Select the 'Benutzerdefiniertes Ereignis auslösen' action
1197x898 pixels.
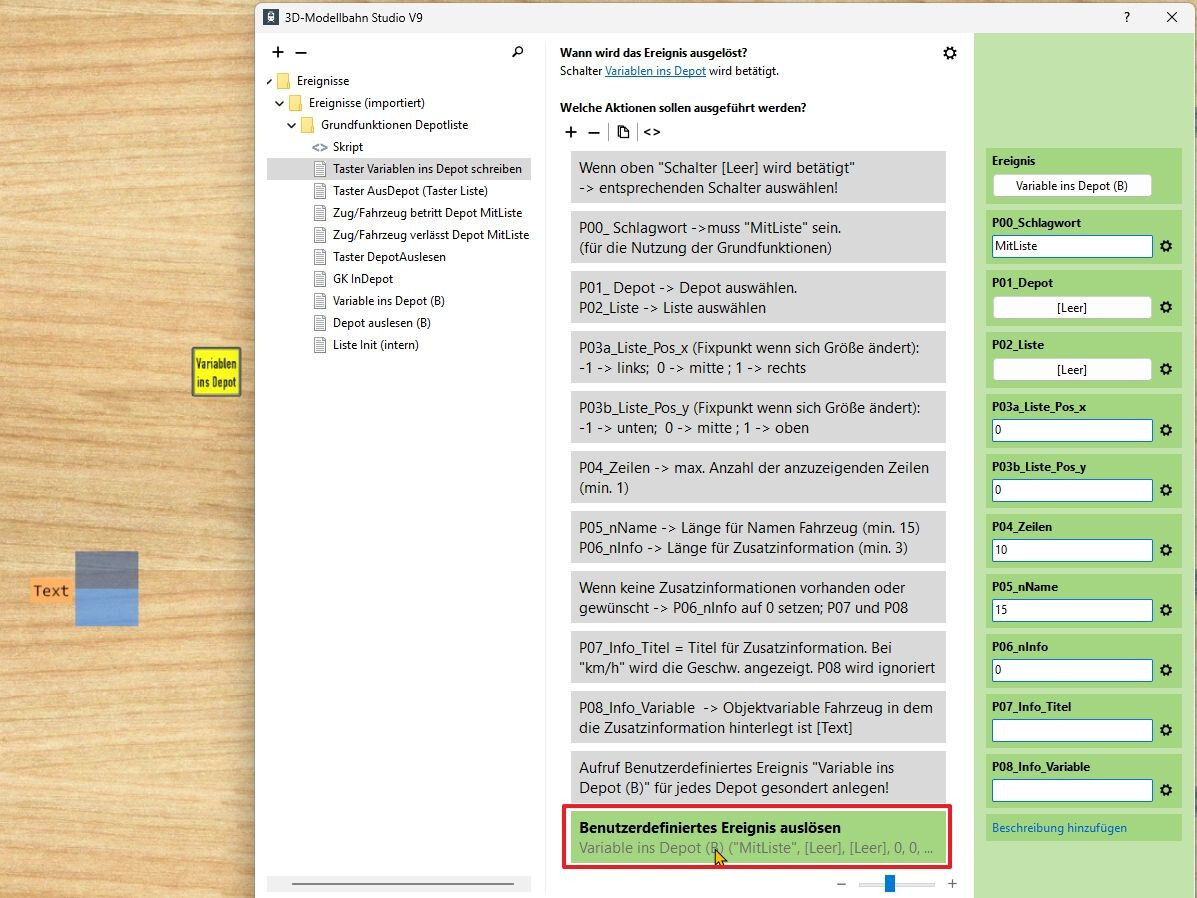coord(757,838)
